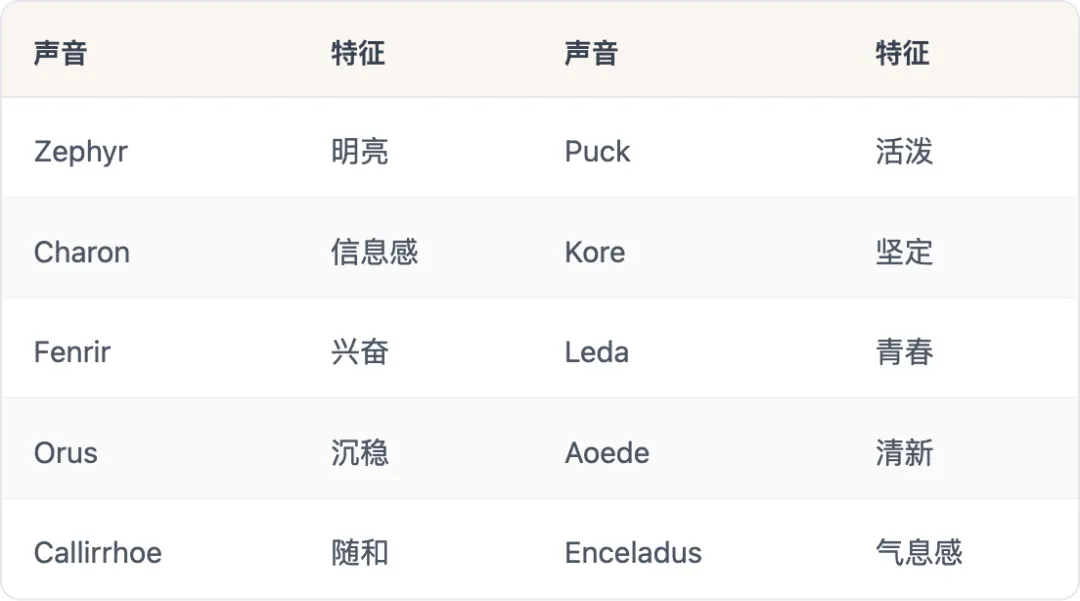Click the Orus voice name
The width and height of the screenshot is (1080, 601).
(65, 453)
